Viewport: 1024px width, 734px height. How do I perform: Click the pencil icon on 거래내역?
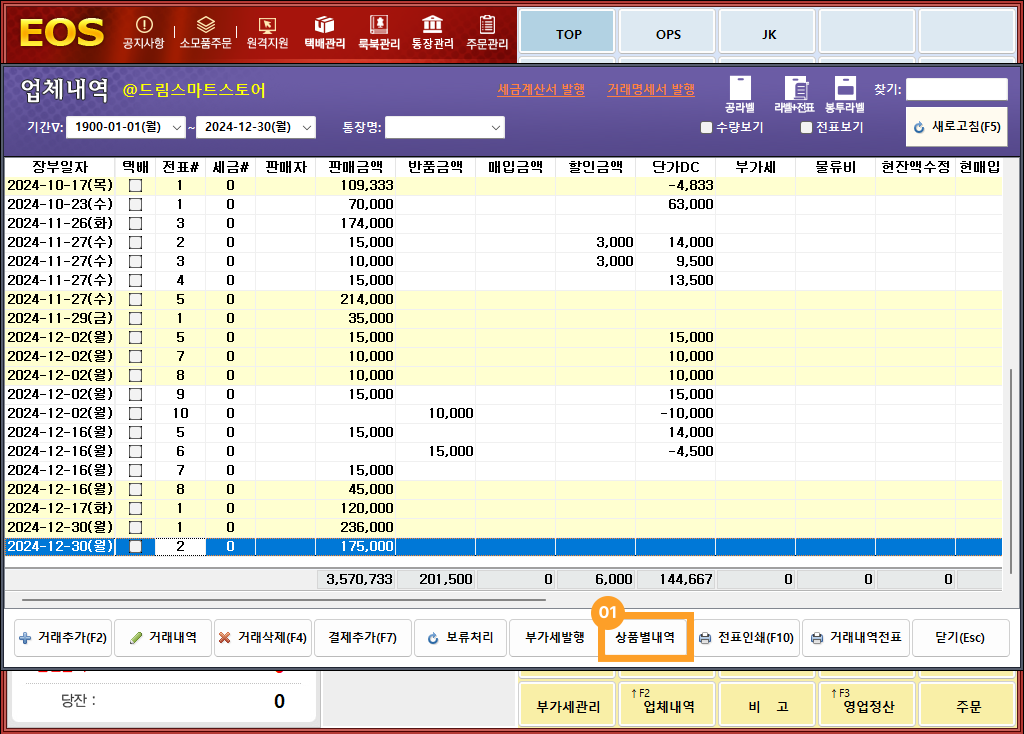click(x=136, y=638)
